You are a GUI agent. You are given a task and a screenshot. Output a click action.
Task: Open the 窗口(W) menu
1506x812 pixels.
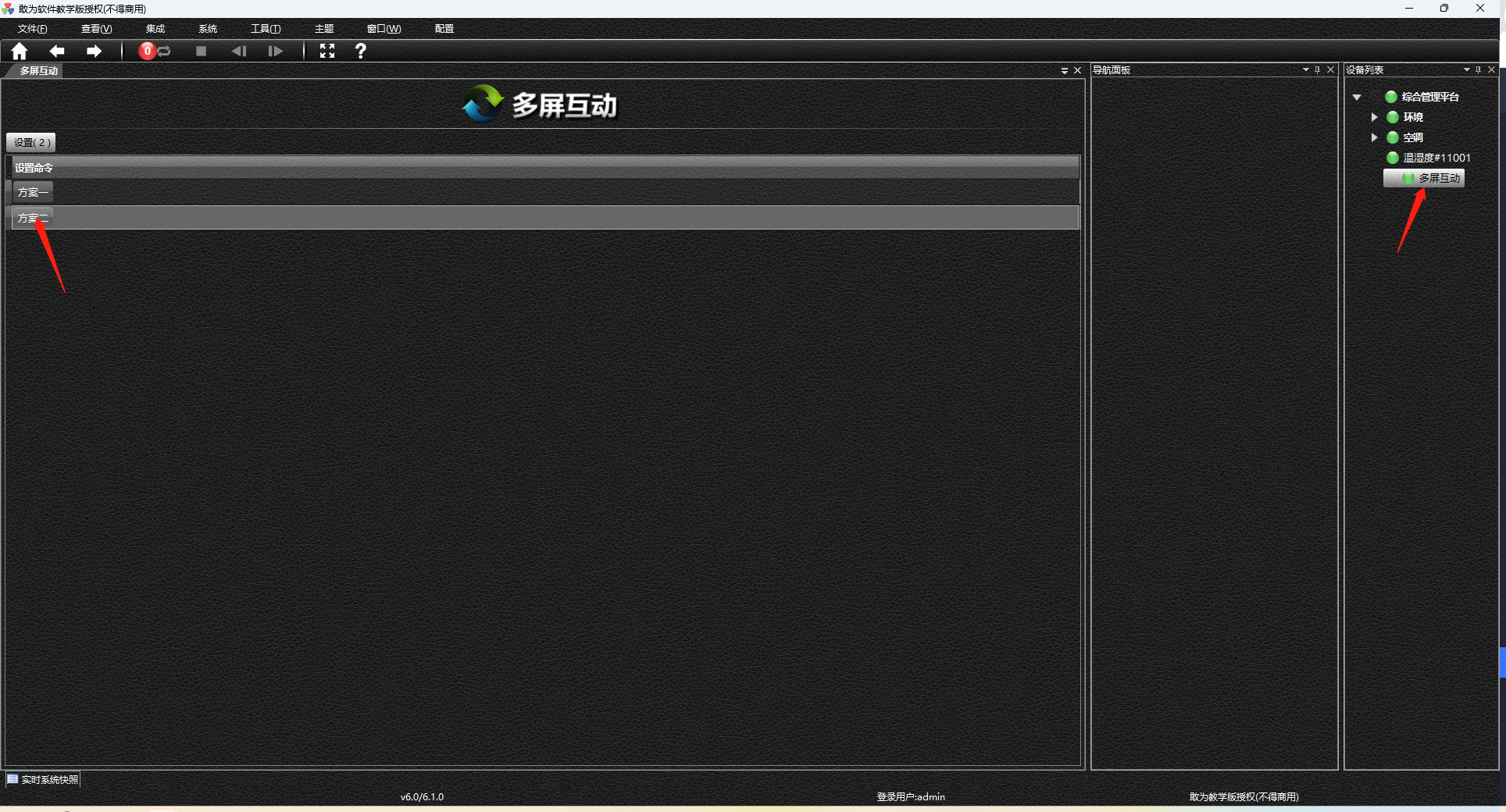[x=384, y=29]
